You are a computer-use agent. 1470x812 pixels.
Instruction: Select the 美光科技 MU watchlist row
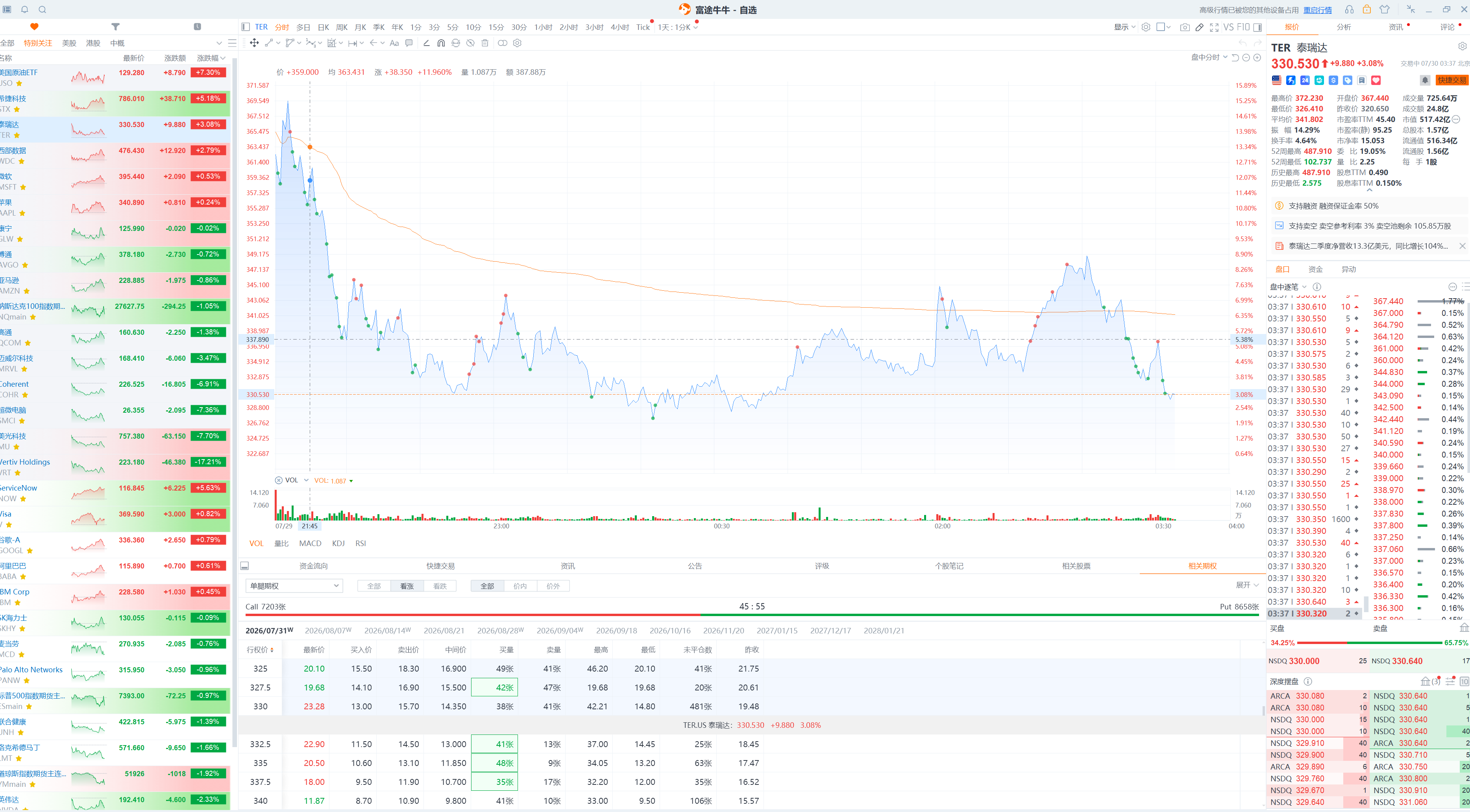(x=115, y=441)
